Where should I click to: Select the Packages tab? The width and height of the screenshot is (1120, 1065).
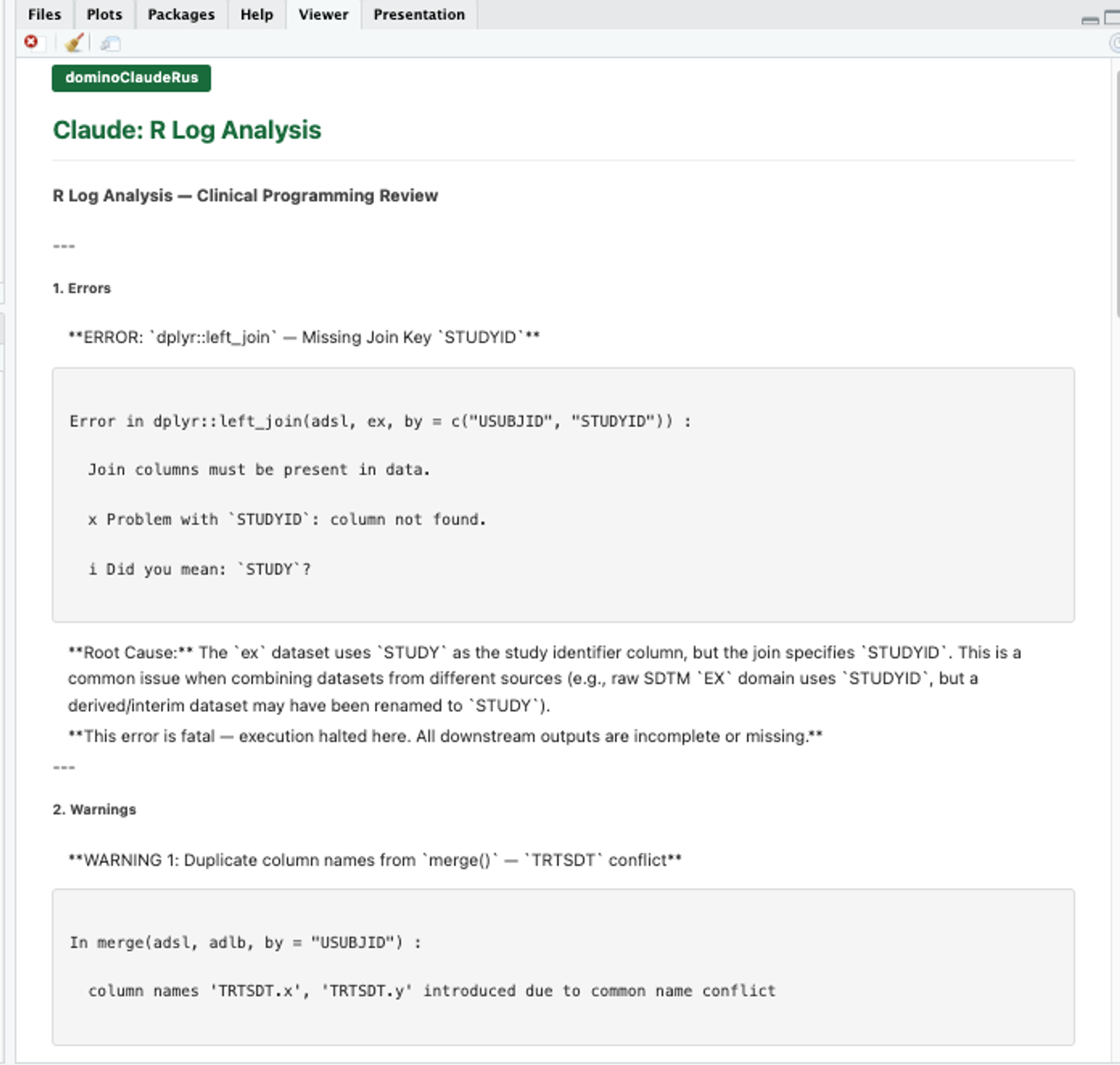pos(181,15)
